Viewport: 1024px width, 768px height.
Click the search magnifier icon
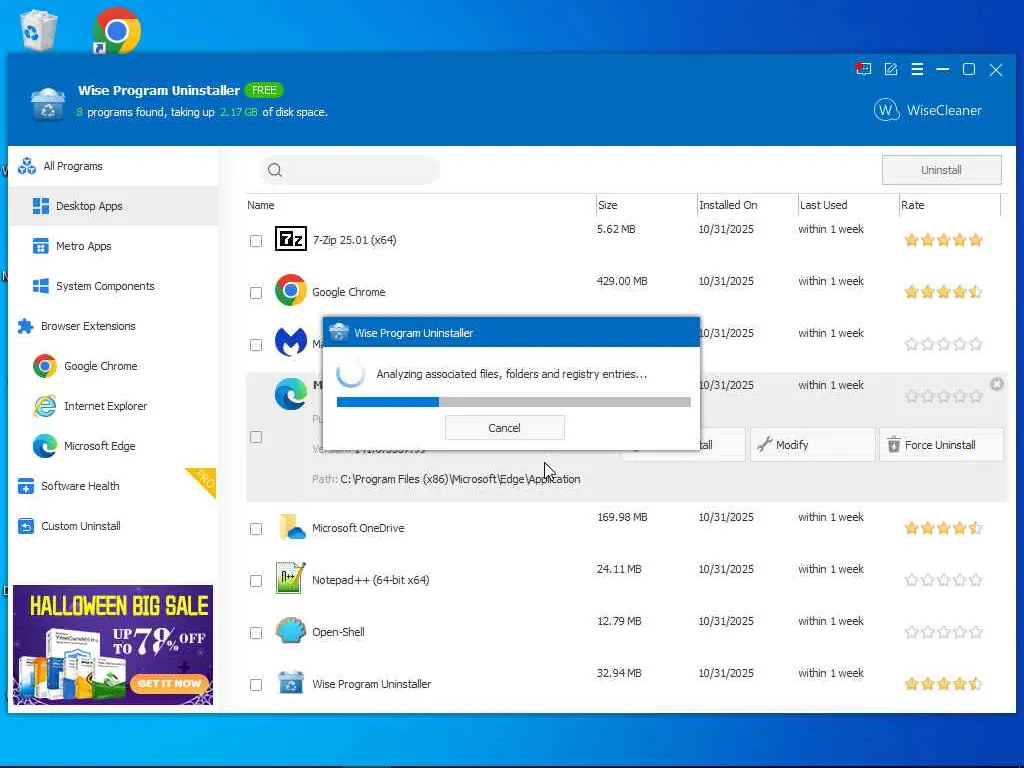[x=275, y=170]
